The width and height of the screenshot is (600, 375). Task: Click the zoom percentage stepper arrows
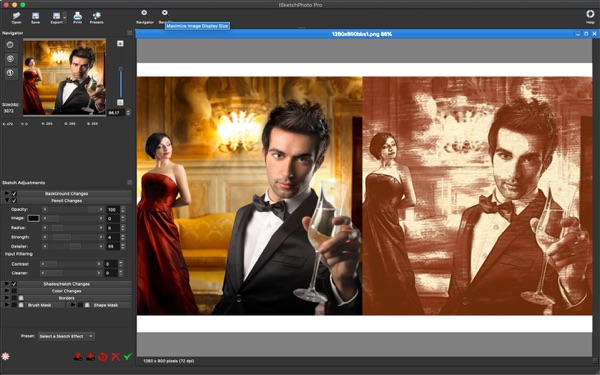click(128, 112)
